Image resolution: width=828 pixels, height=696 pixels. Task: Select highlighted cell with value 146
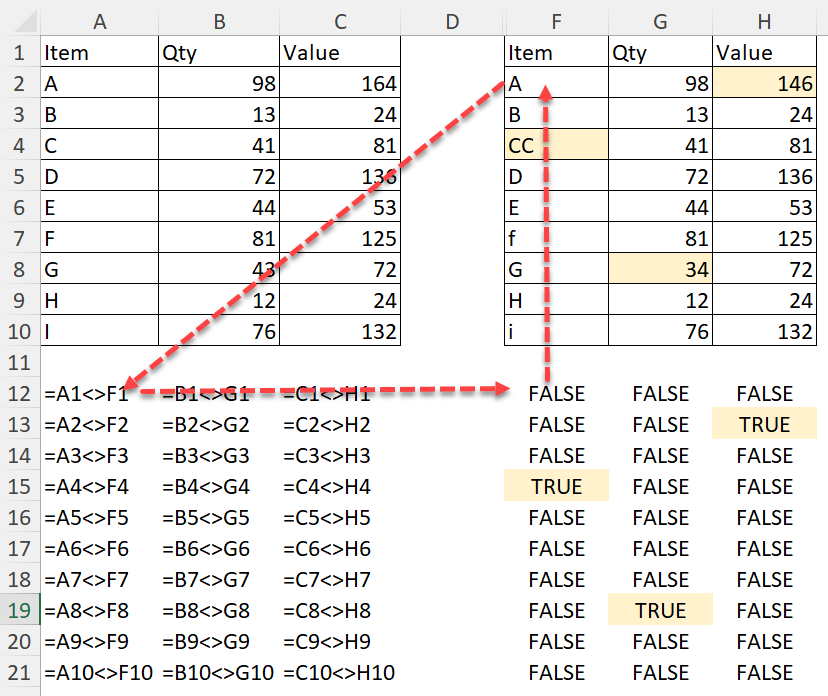coord(765,85)
